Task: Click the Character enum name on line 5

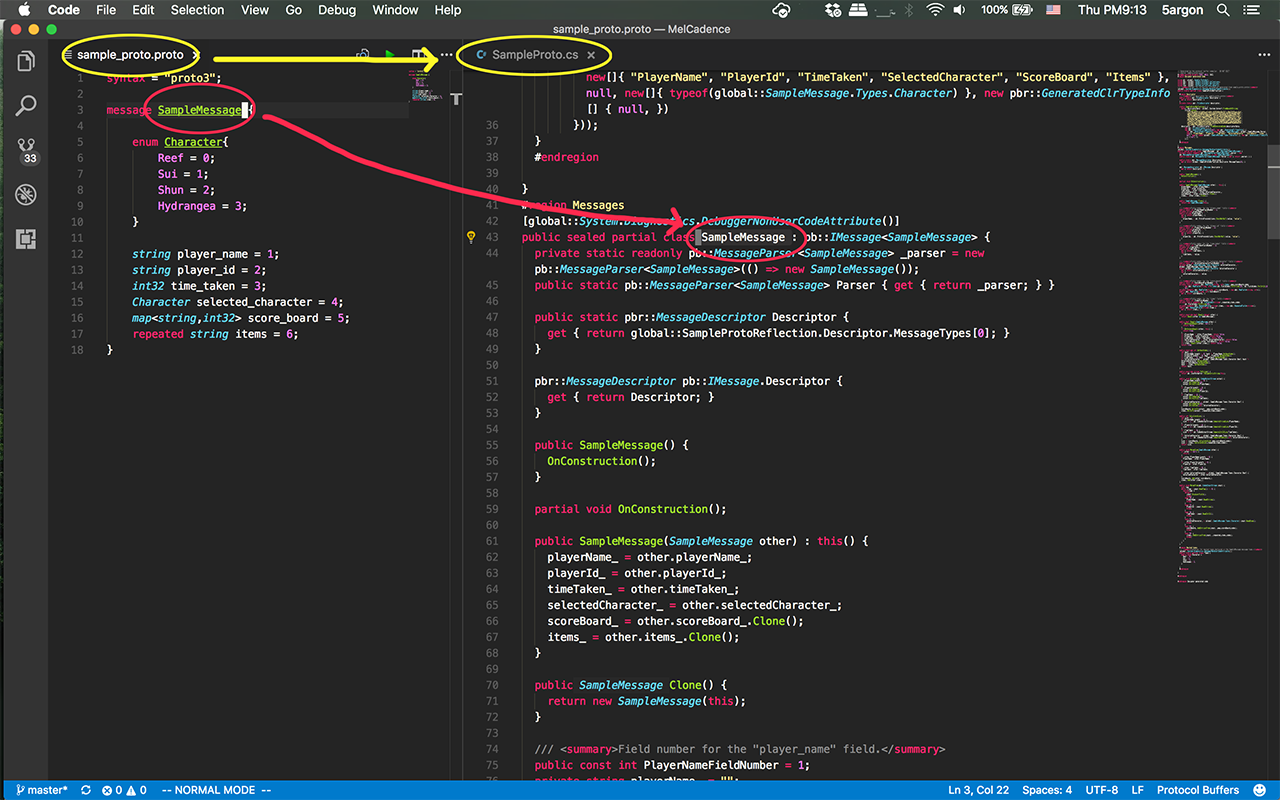Action: click(194, 142)
